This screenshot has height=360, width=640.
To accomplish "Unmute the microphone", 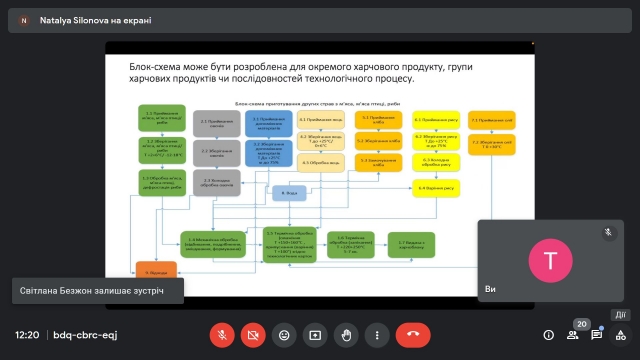I will pos(222,335).
